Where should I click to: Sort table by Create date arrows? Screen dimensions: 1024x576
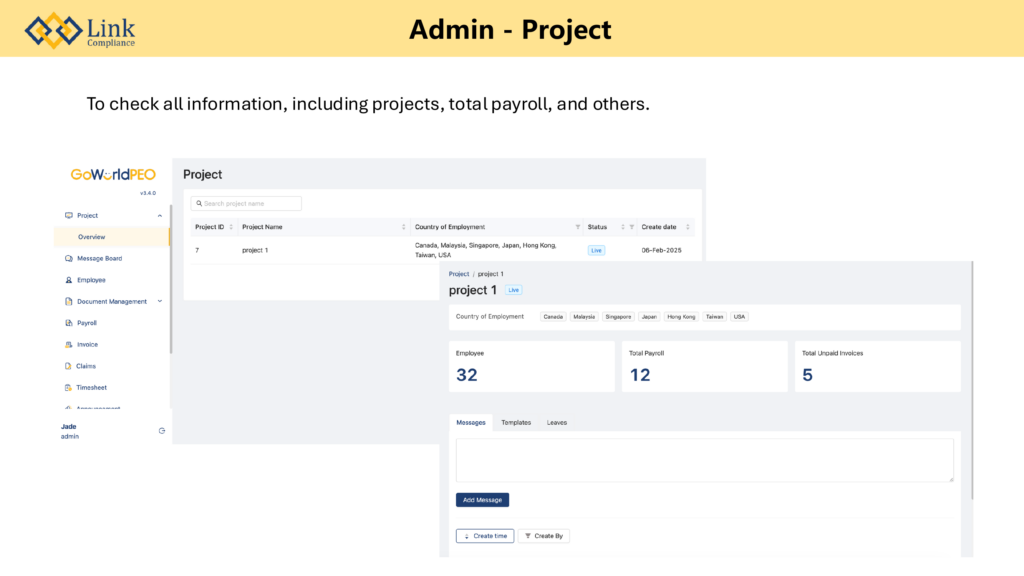(x=689, y=227)
